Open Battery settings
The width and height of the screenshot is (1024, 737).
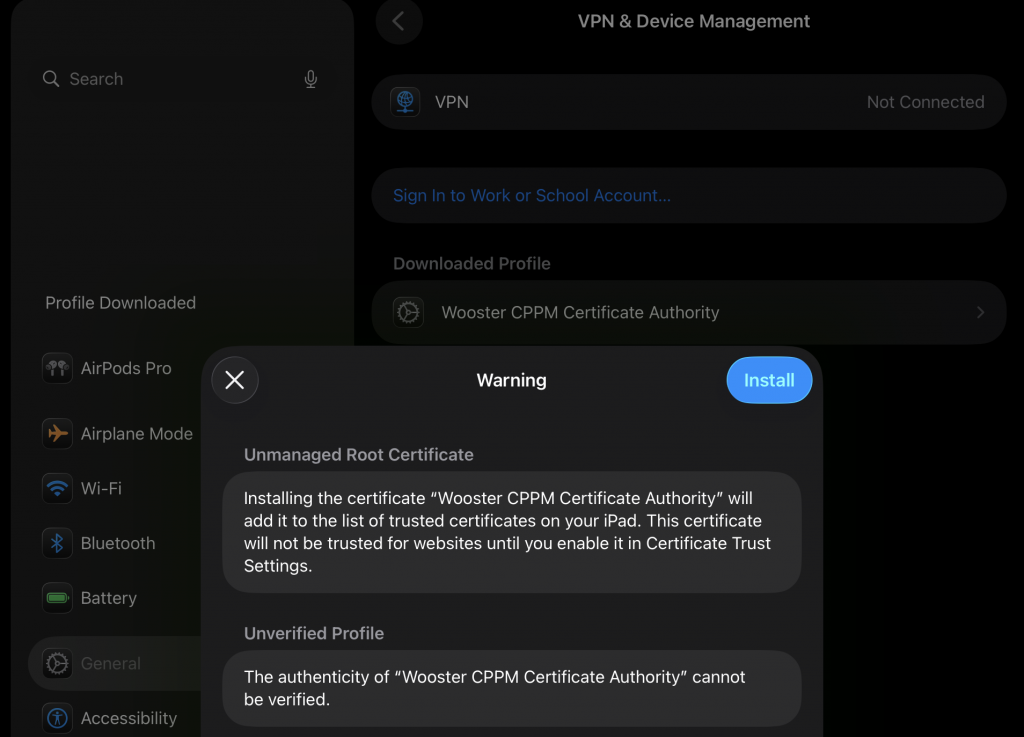point(114,598)
